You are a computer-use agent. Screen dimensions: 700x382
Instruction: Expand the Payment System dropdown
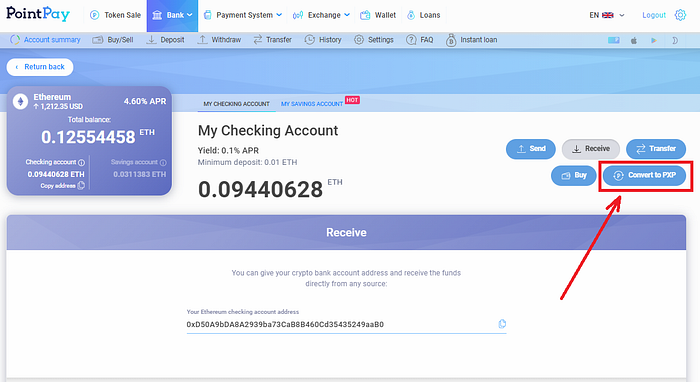[243, 15]
